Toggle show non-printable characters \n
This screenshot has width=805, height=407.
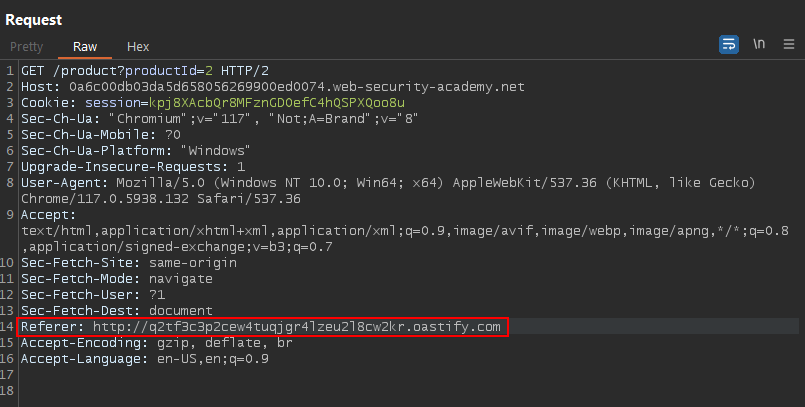pos(759,44)
